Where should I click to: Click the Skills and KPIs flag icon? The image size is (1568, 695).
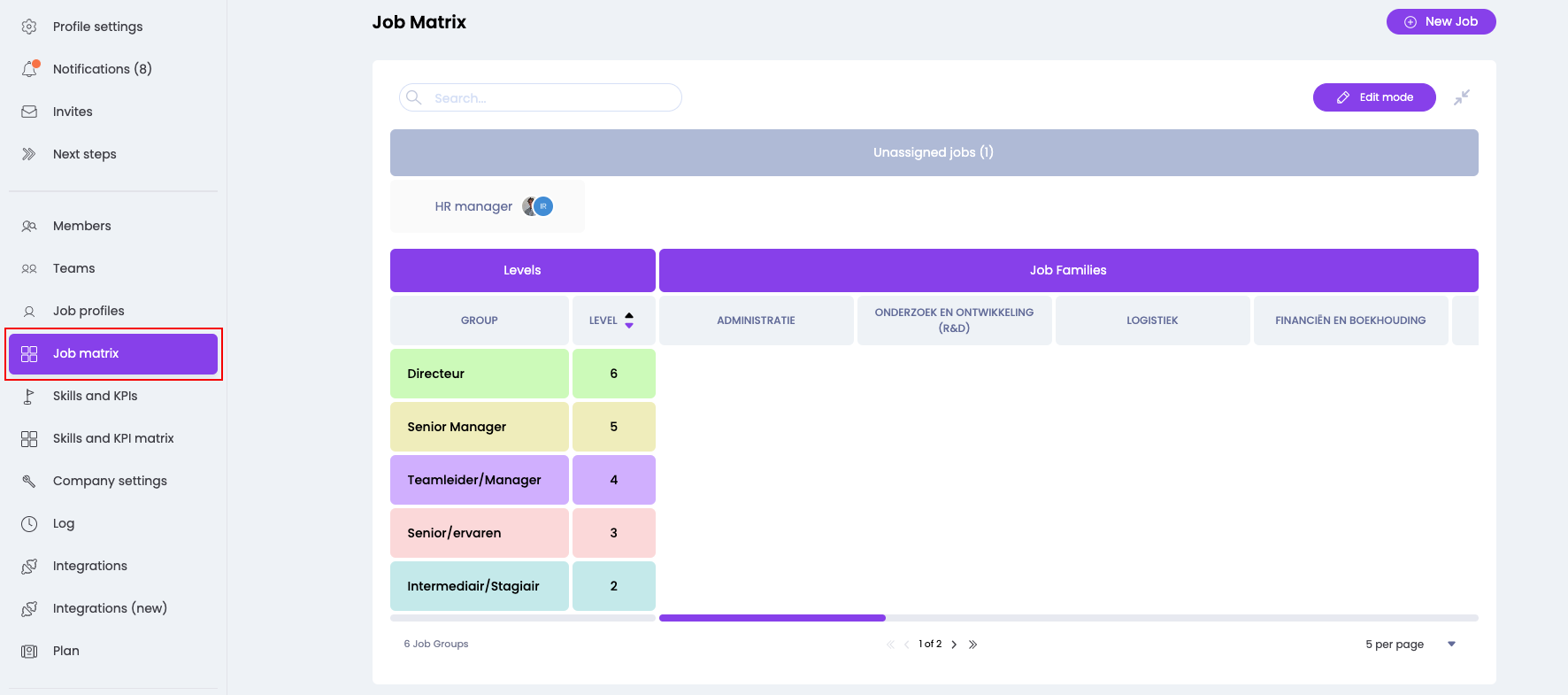pyautogui.click(x=29, y=396)
